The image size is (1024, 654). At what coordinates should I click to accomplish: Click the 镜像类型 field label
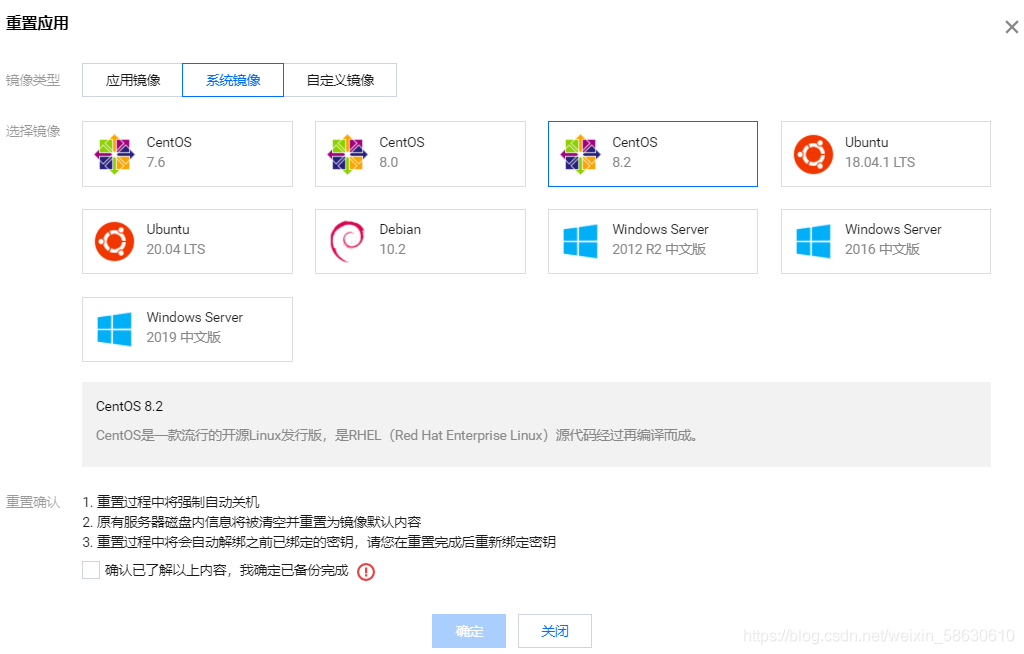coord(33,80)
